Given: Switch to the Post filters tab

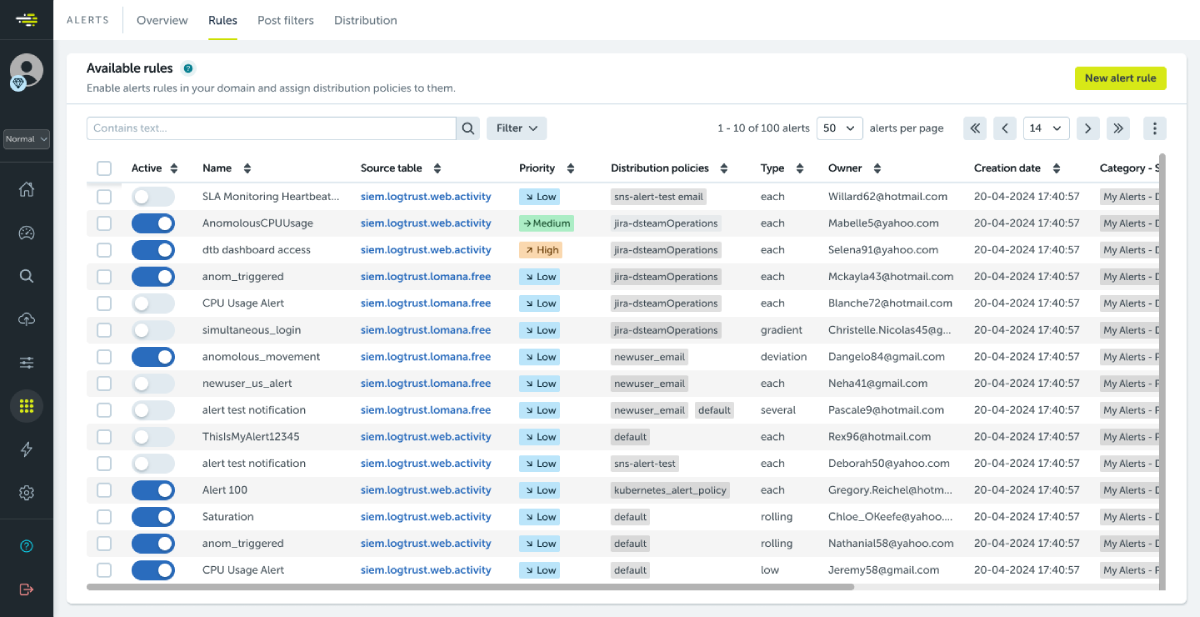Looking at the screenshot, I should (x=285, y=20).
